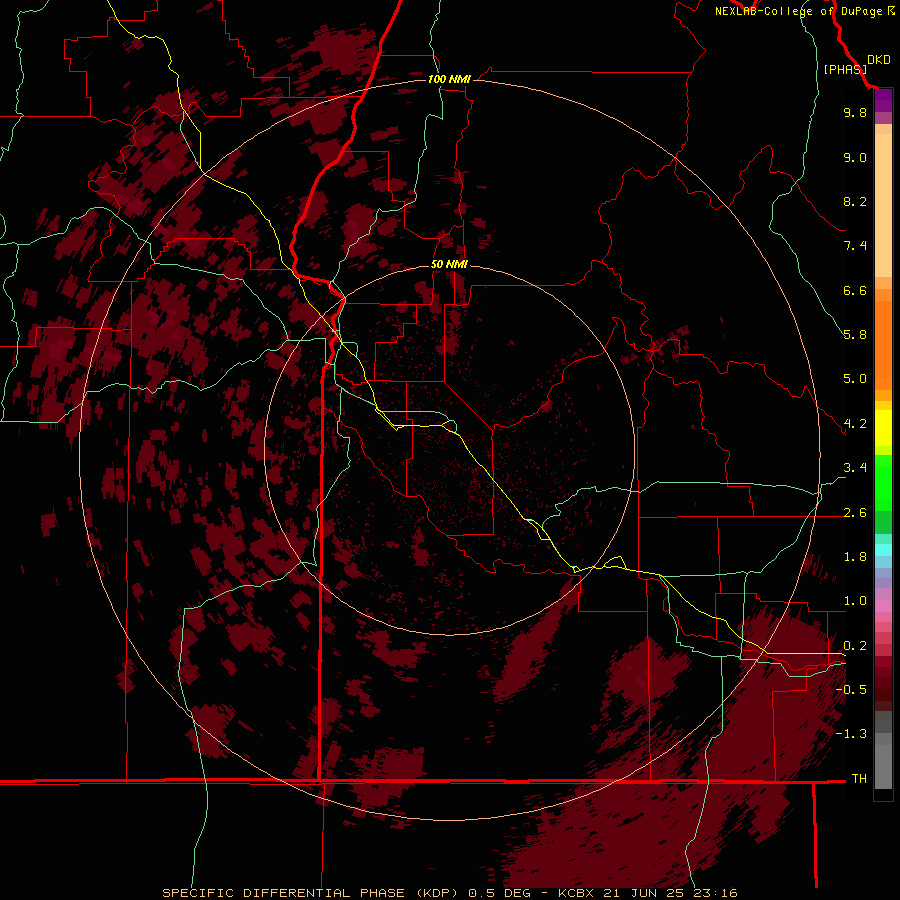Click the "1.8" legend value
900x900 pixels.
coord(855,557)
